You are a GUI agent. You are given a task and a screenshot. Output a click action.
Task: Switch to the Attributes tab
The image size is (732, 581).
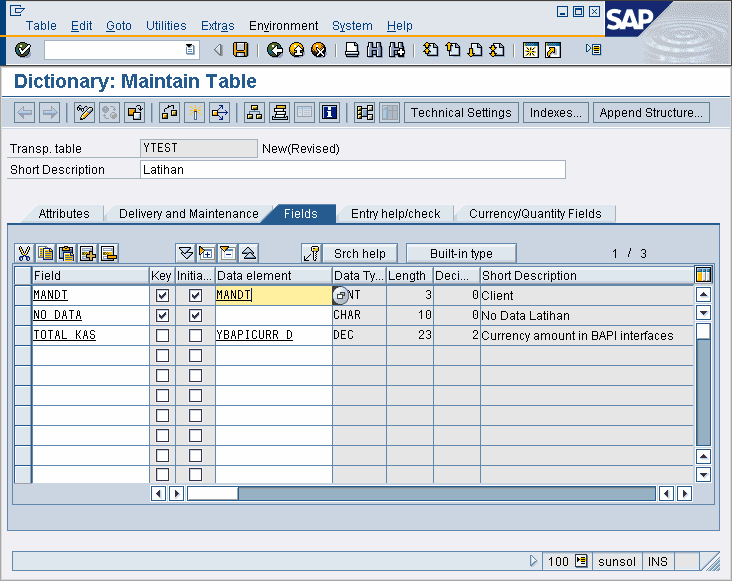tap(64, 214)
